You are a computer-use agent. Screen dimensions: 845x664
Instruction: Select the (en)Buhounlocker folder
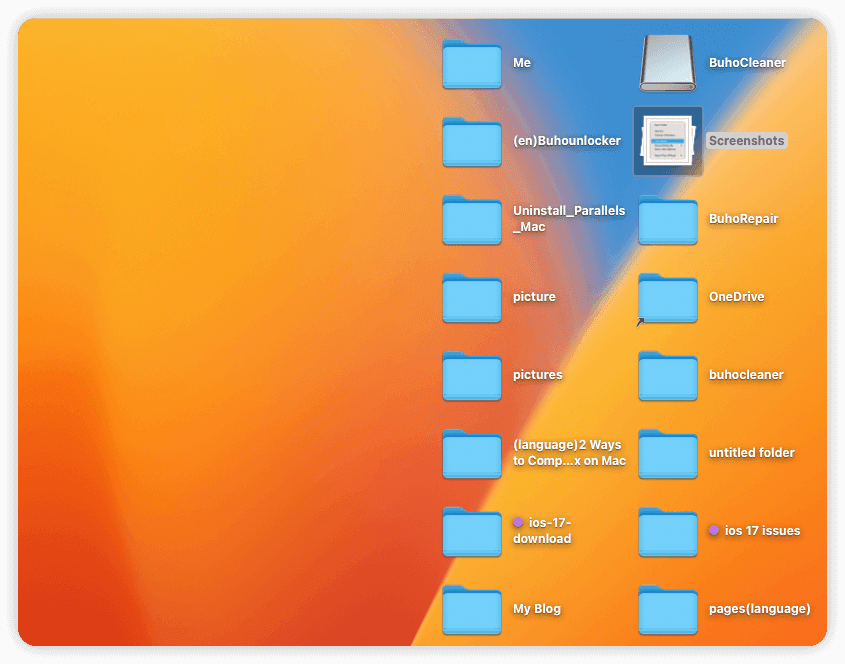(471, 140)
